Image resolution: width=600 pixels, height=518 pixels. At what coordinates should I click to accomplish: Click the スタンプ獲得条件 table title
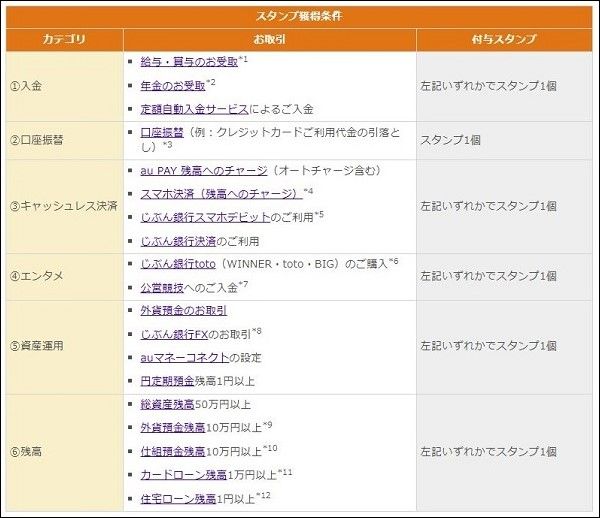pos(299,16)
